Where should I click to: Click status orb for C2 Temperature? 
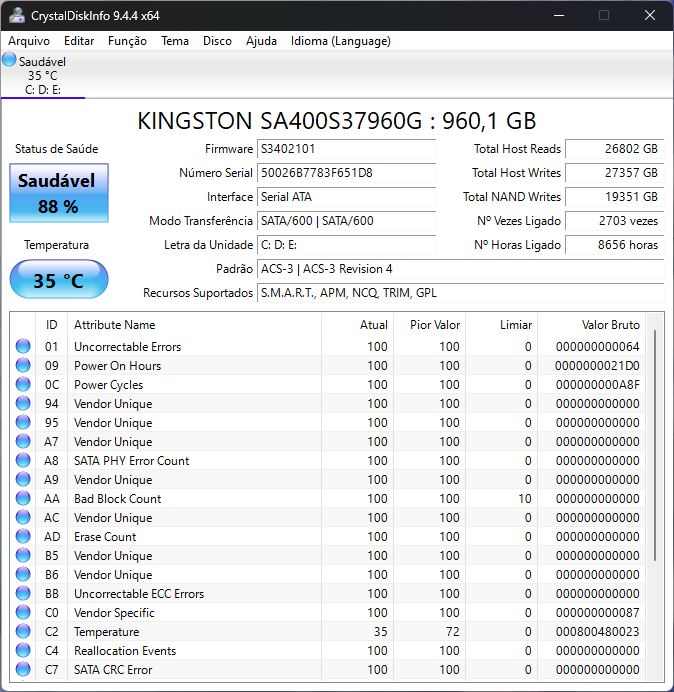tap(23, 631)
